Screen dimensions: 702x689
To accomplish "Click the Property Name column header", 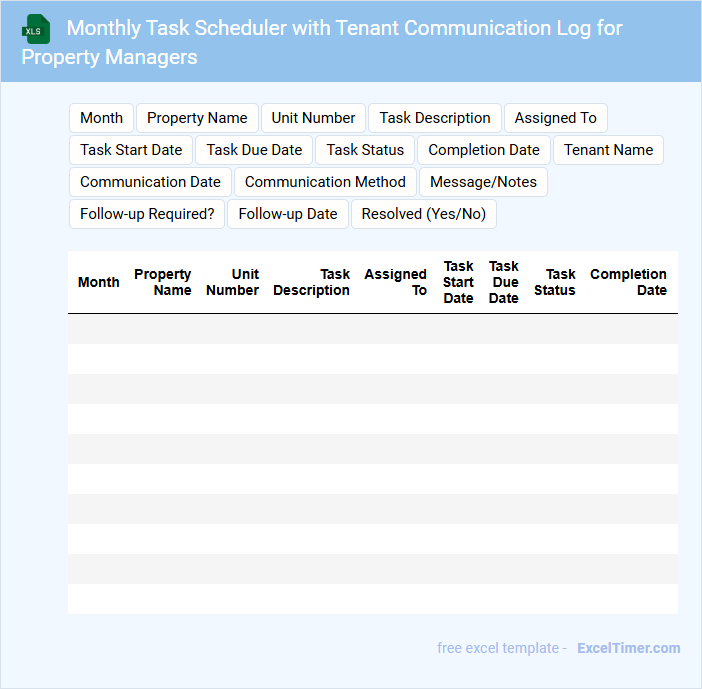I will click(x=163, y=282).
